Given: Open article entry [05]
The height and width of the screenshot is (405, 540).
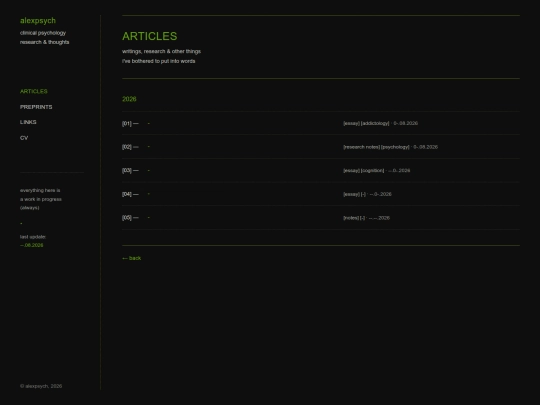Looking at the screenshot, I should tap(321, 218).
